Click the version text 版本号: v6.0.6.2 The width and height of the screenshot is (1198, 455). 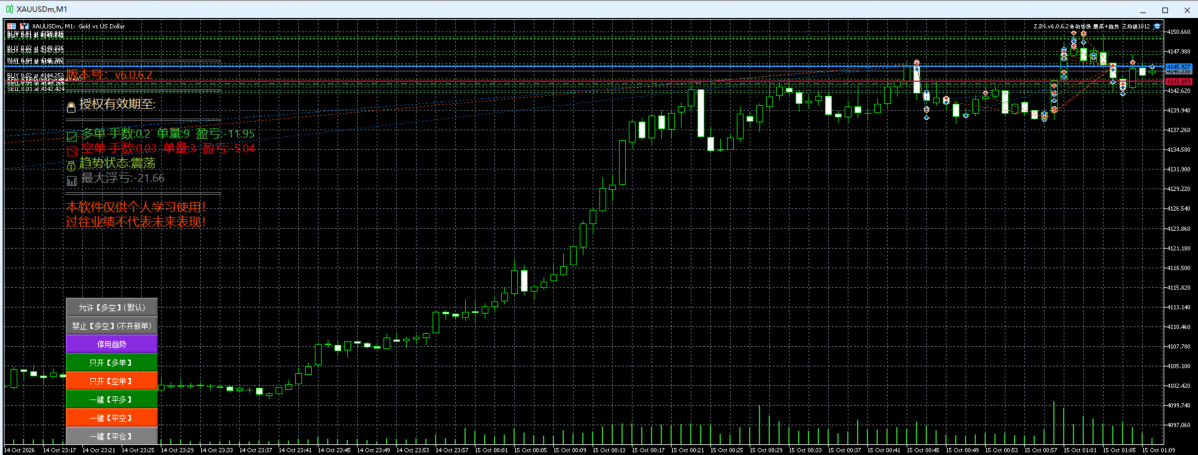109,75
